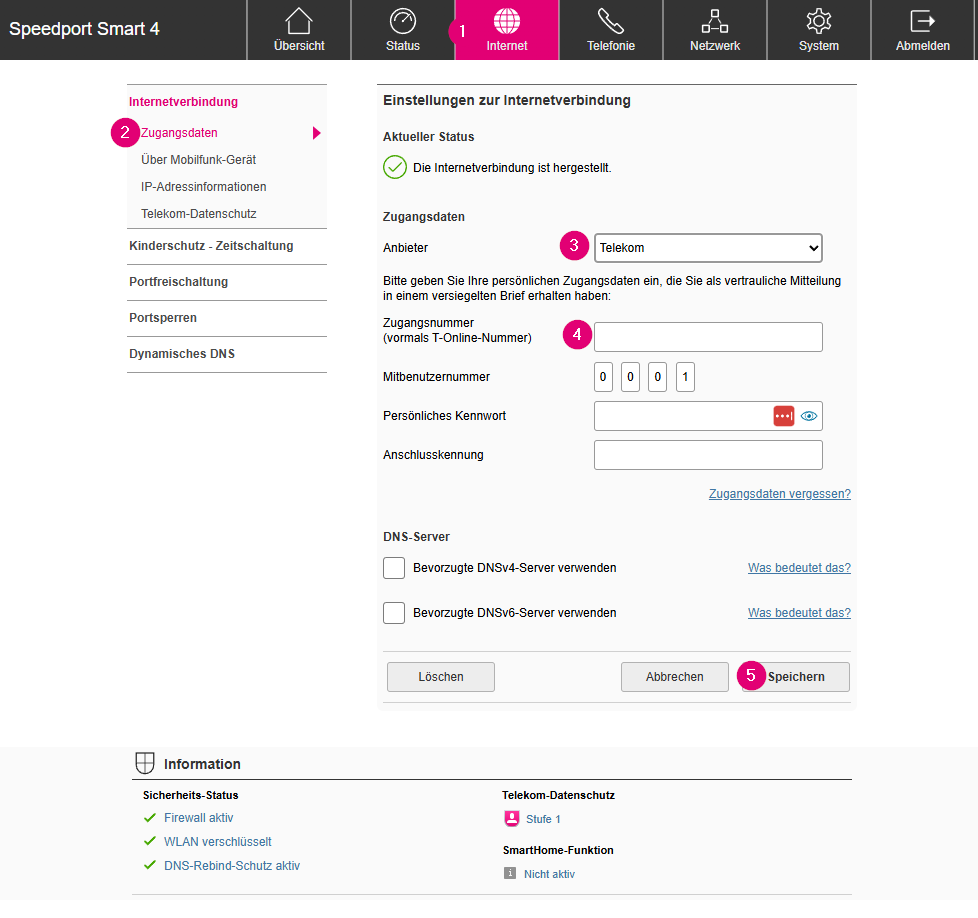Image resolution: width=978 pixels, height=918 pixels.
Task: Click the Abmelden logout icon
Action: 922,21
